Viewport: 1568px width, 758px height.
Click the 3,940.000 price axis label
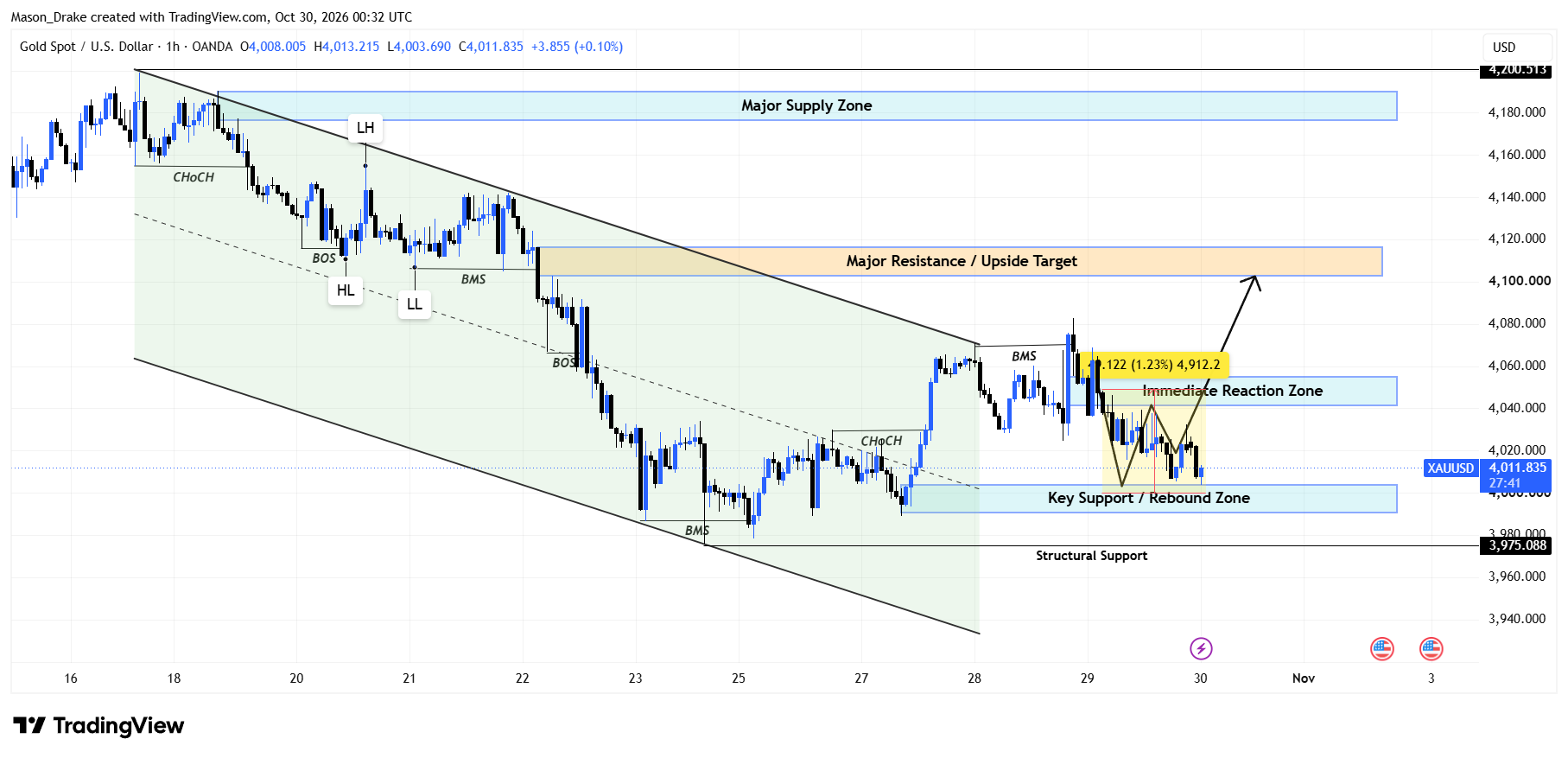(1517, 619)
